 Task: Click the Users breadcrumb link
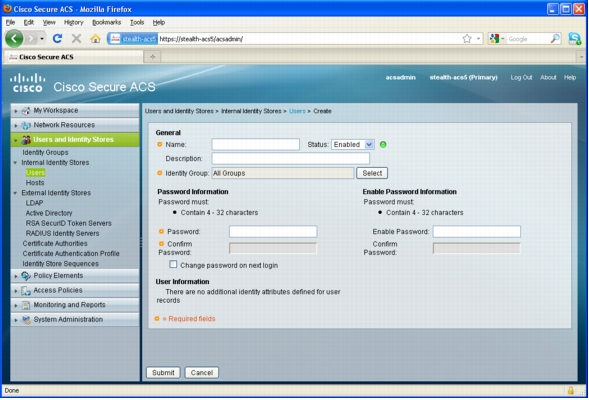(x=297, y=111)
